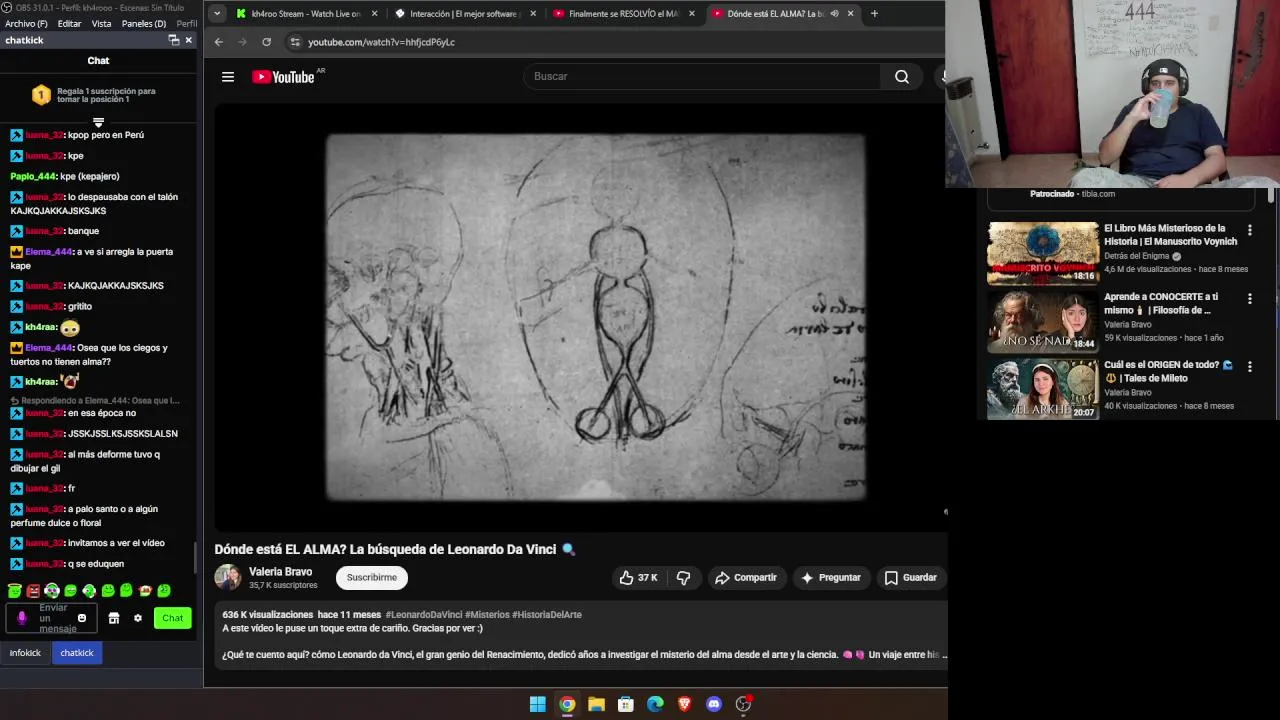Image resolution: width=1280 pixels, height=720 pixels.
Task: Switch to kh4roo Stream Kick tab
Action: [x=306, y=14]
